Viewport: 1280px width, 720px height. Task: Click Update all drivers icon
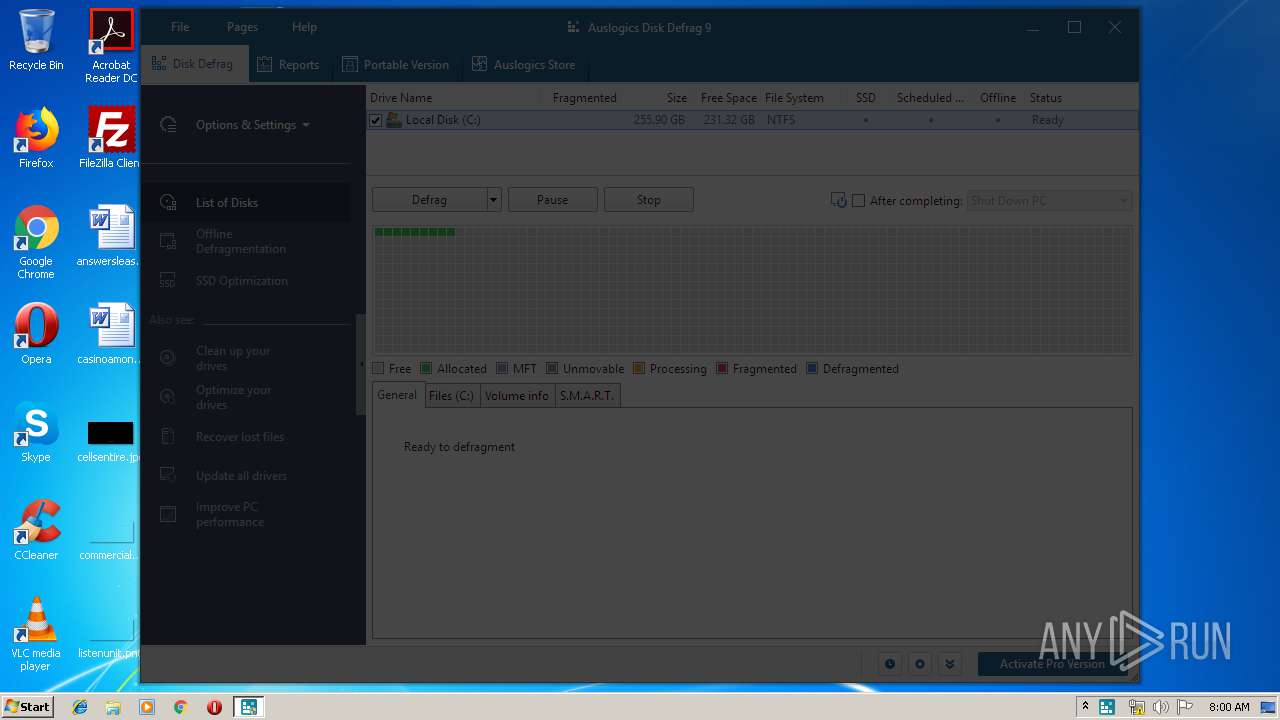[169, 475]
